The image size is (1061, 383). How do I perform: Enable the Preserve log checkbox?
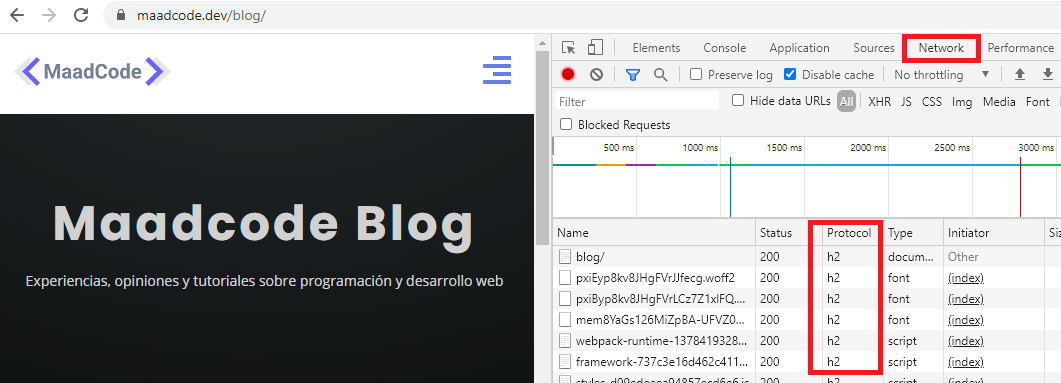pyautogui.click(x=696, y=74)
